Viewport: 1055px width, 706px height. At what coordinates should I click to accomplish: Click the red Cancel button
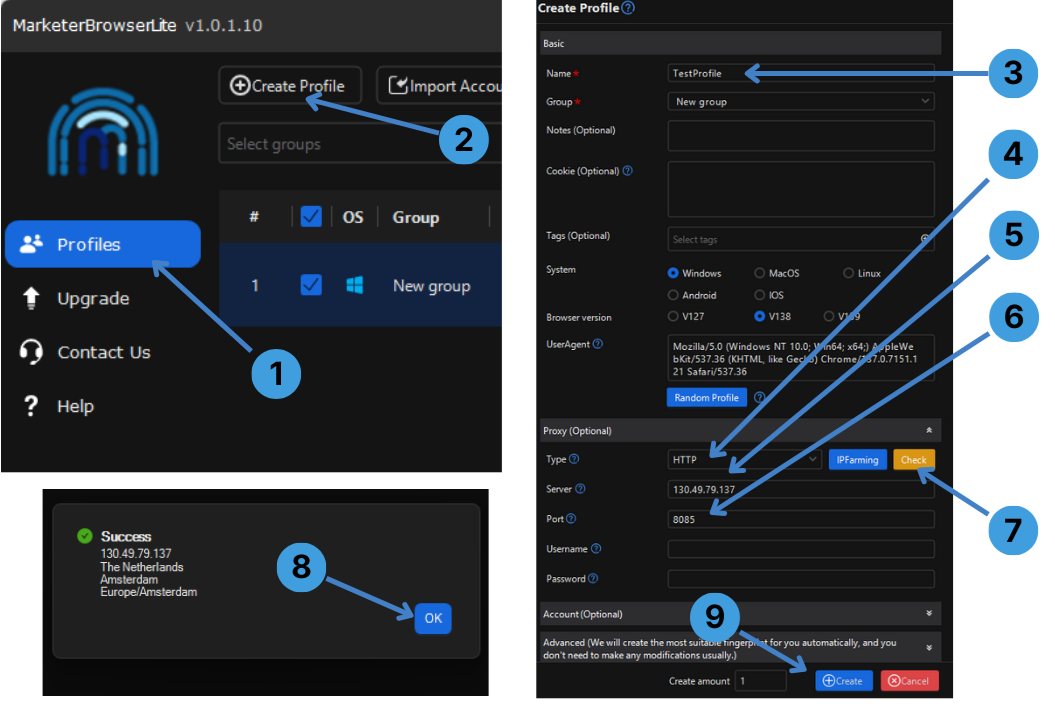(x=909, y=681)
